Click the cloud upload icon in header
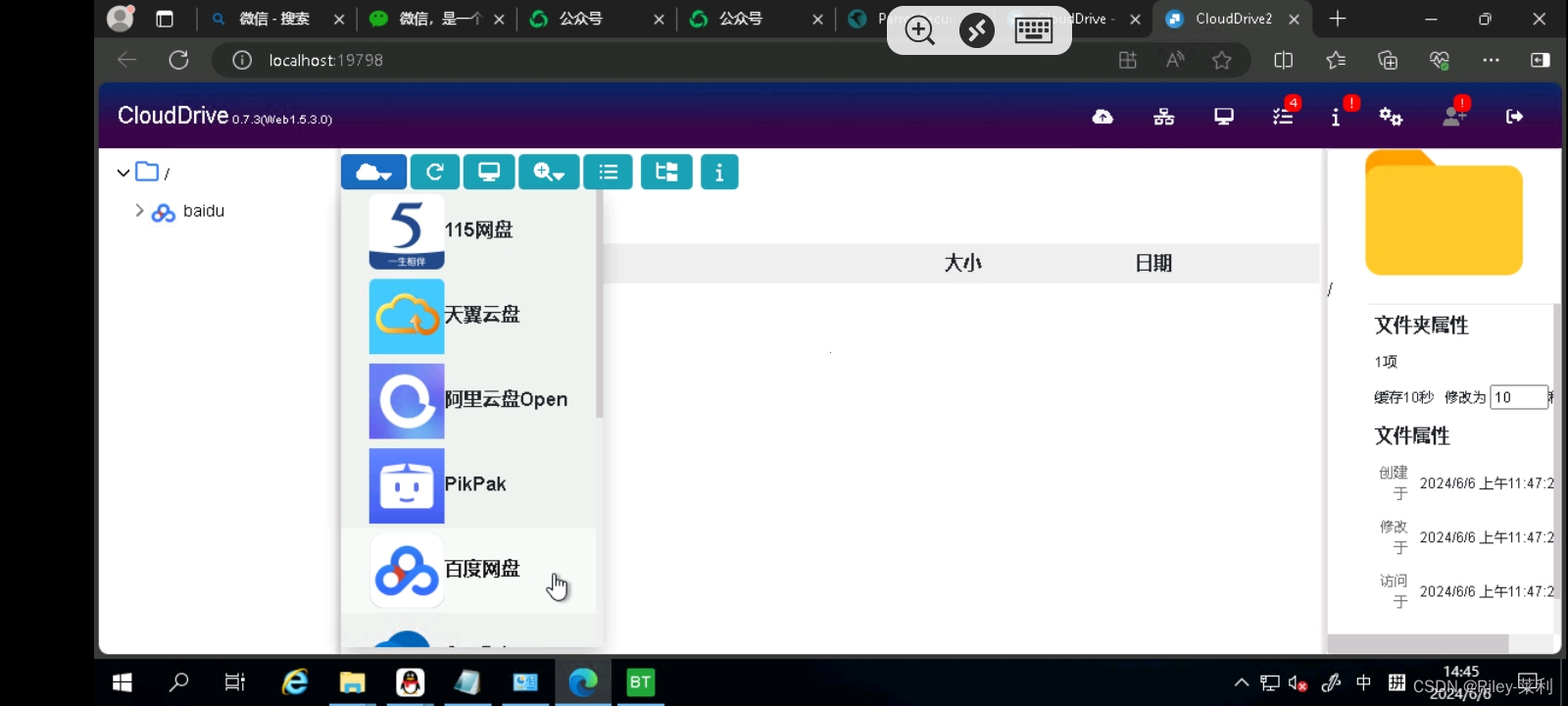This screenshot has width=1568, height=706. (x=1102, y=117)
